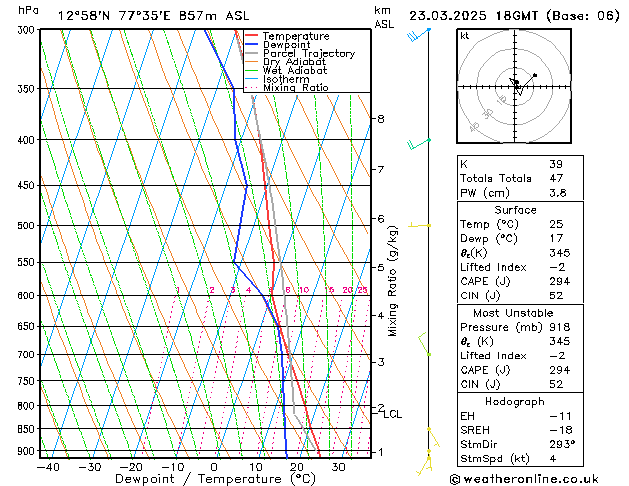Click the date 23.03.2025 18GMT title
The height and width of the screenshot is (486, 629).
pyautogui.click(x=514, y=16)
